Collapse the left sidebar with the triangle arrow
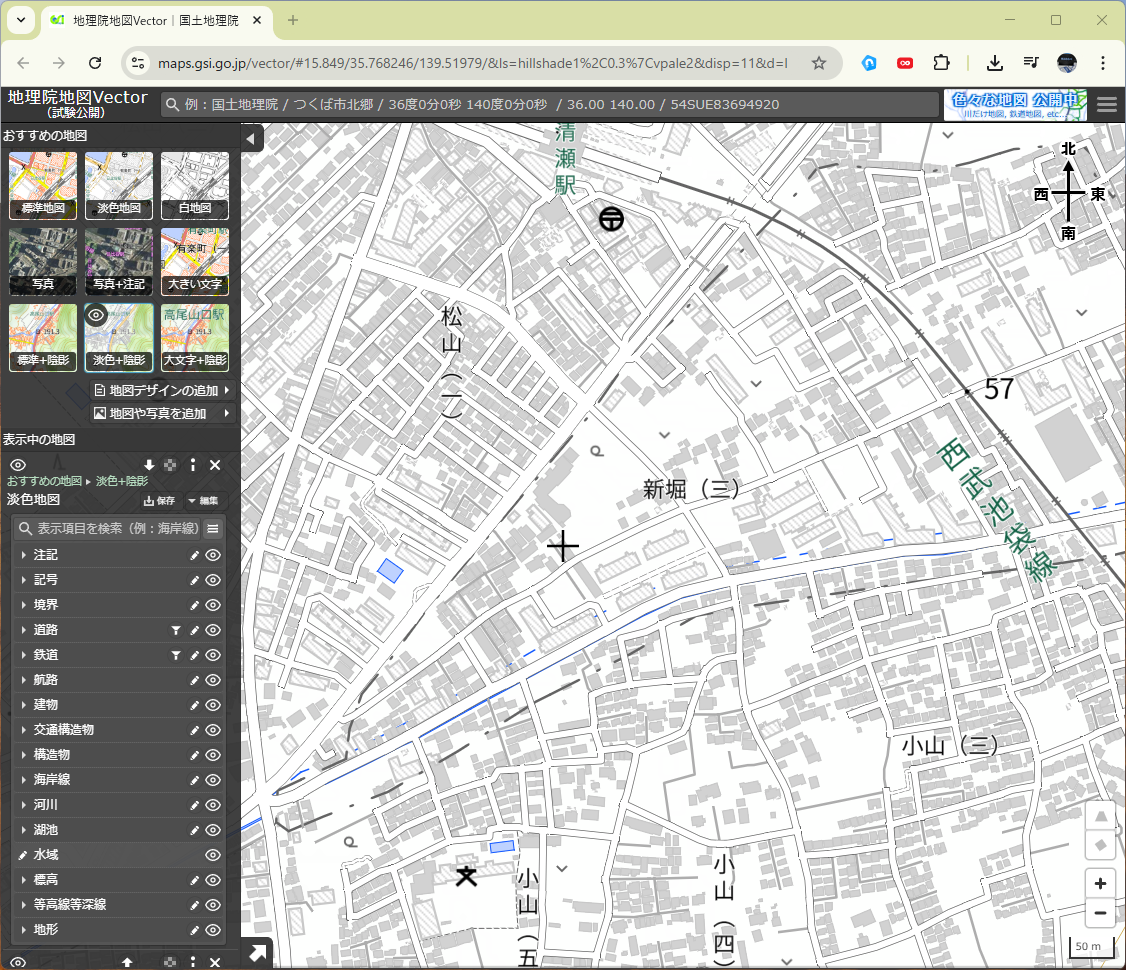This screenshot has height=970, width=1126. pyautogui.click(x=251, y=138)
